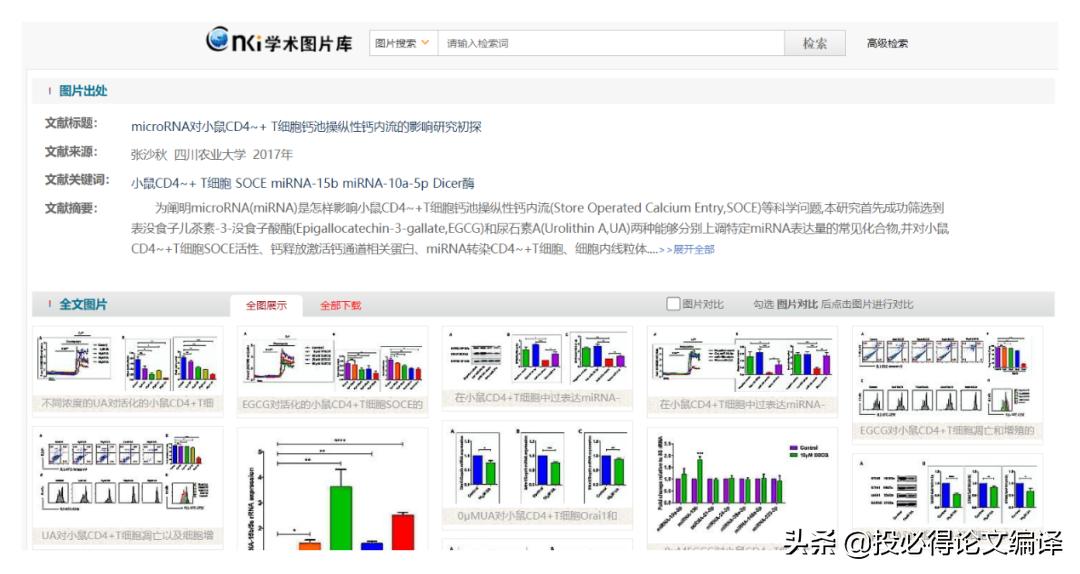The height and width of the screenshot is (574, 1080).
Task: Open thumbnail 0μMUA对小鼠CD4+T细胞Orai1和
Action: tap(537, 475)
